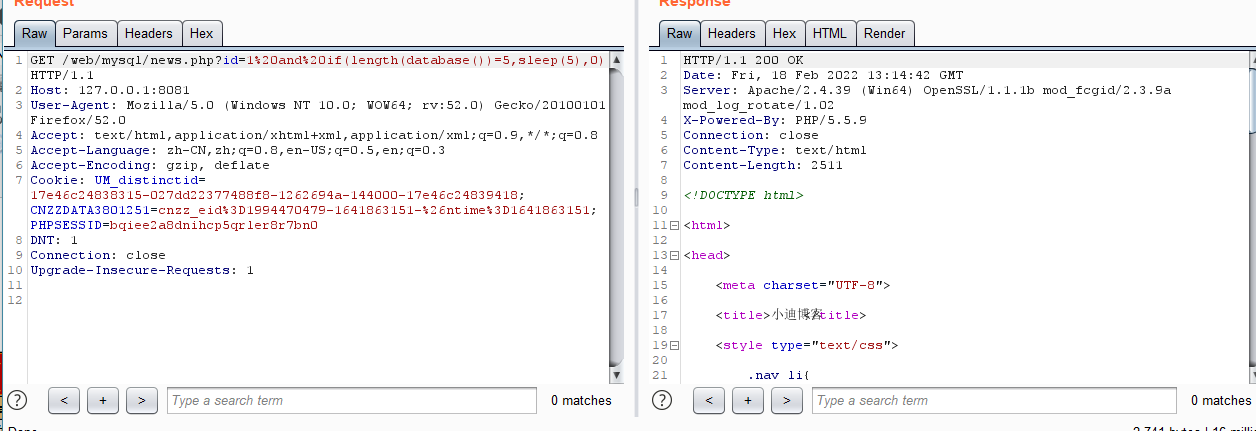This screenshot has height=431, width=1256.
Task: Click the CNZZDATA cookie line
Action: pos(311,210)
